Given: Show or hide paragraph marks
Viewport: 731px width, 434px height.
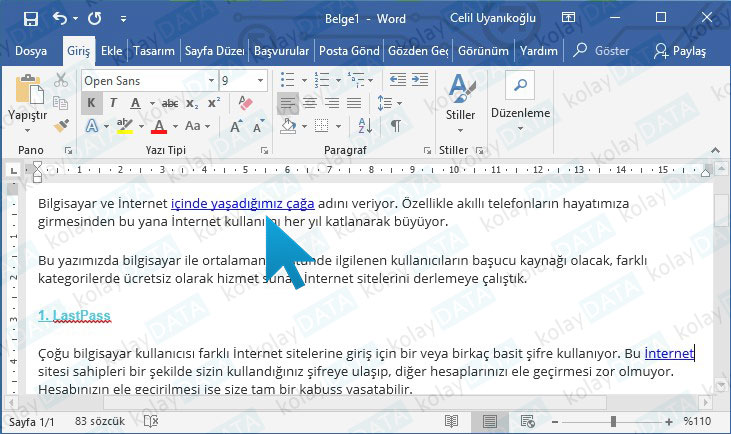Looking at the screenshot, I should click(395, 126).
